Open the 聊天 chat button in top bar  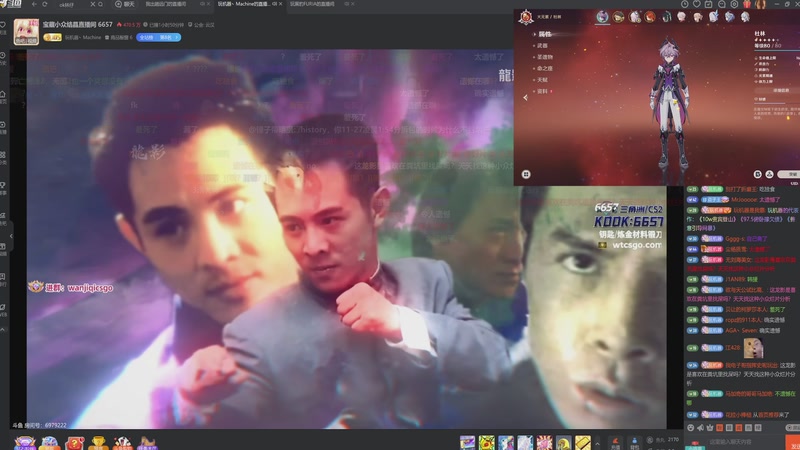125,4
